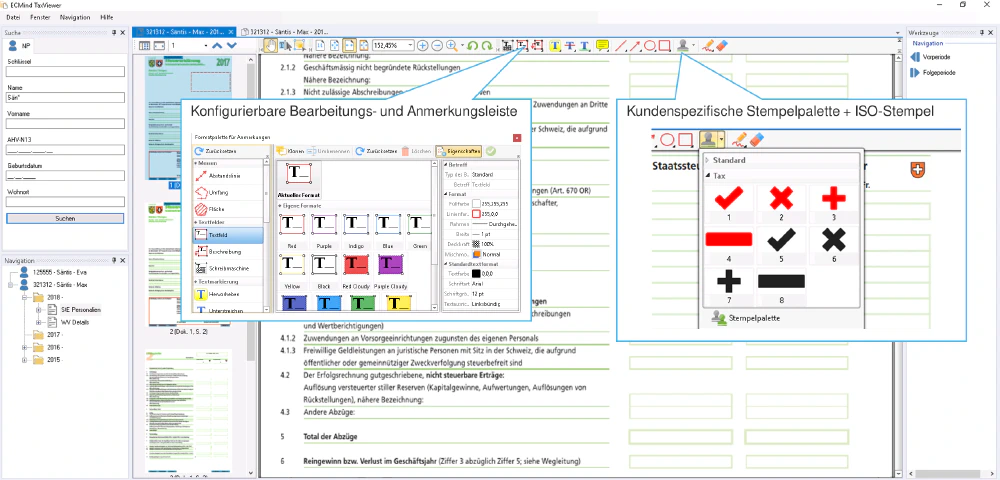Close the Navigation tree panel
1000x480 pixels.
[x=122, y=260]
